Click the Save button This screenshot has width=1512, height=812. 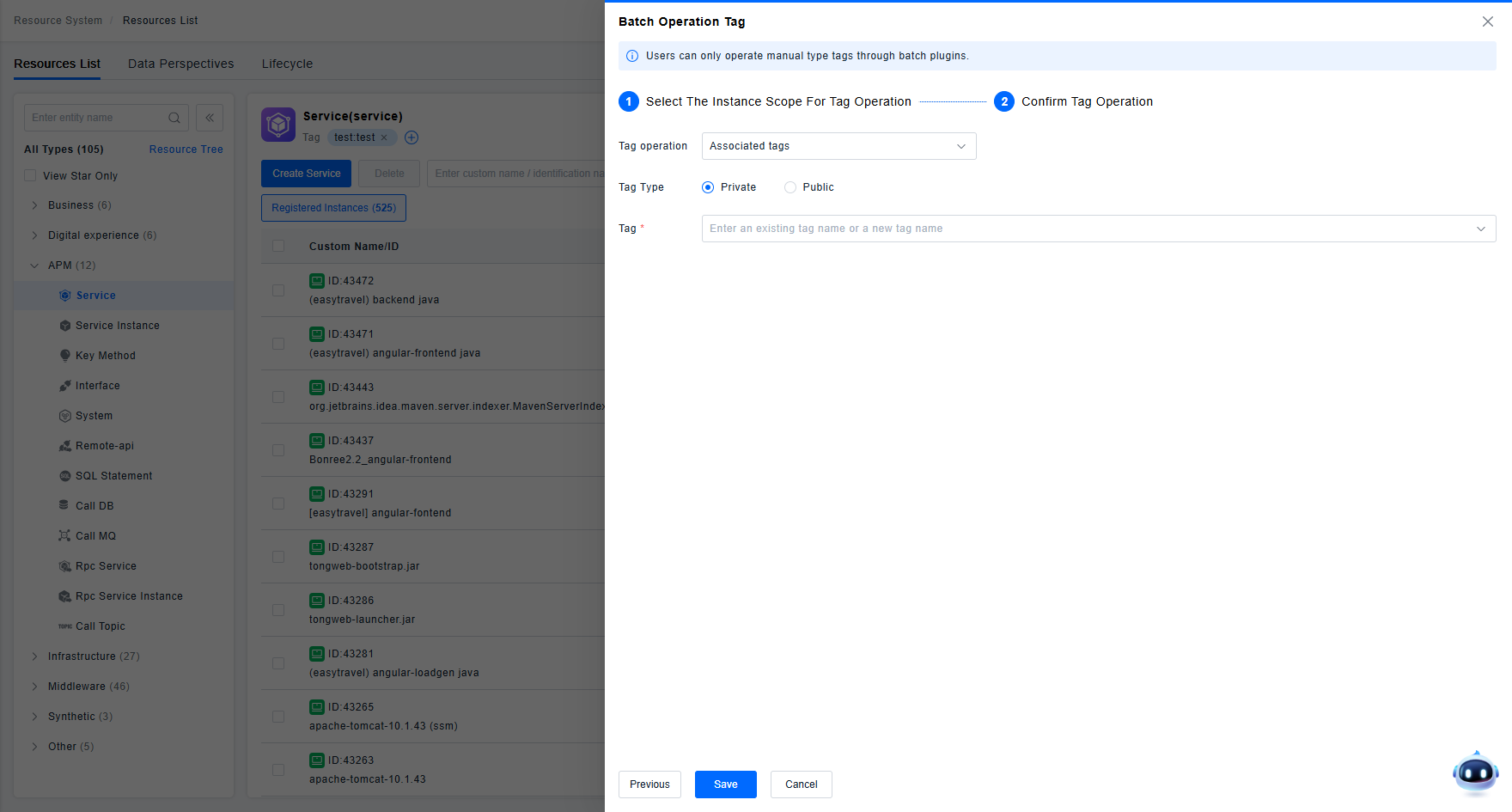tap(725, 785)
